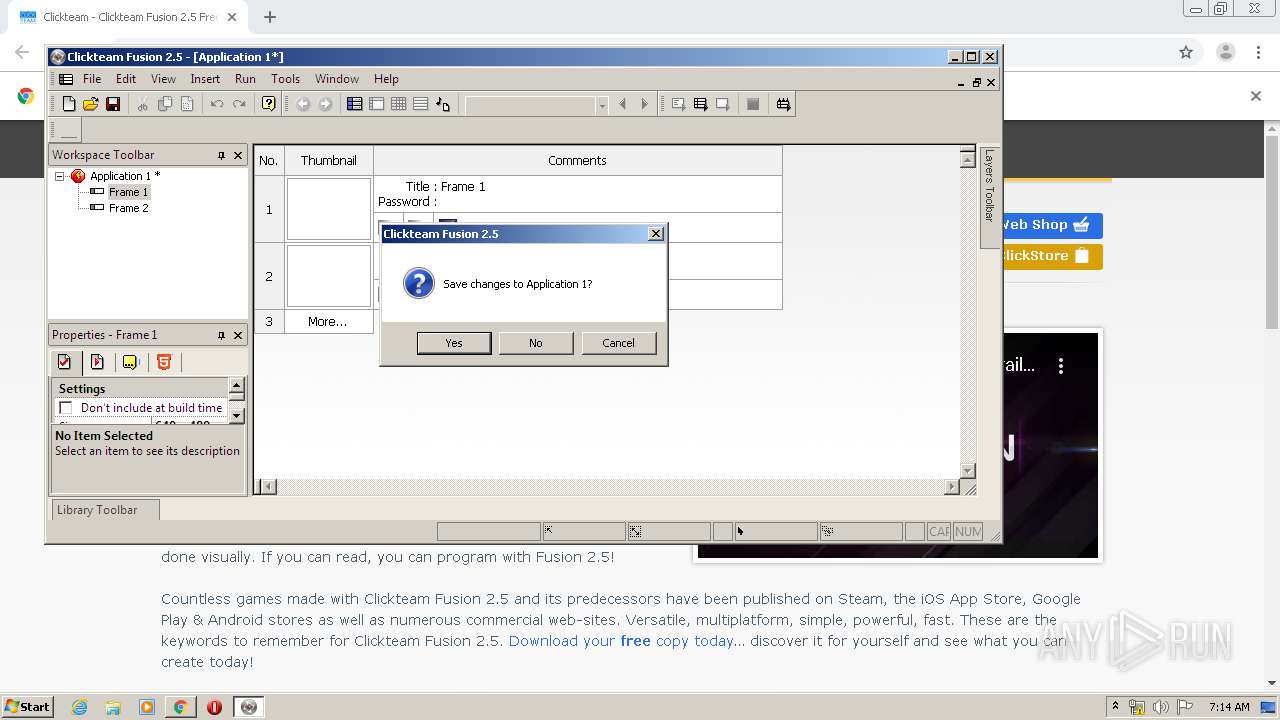
Task: Close the Workspace Toolbar panel
Action: (x=238, y=155)
